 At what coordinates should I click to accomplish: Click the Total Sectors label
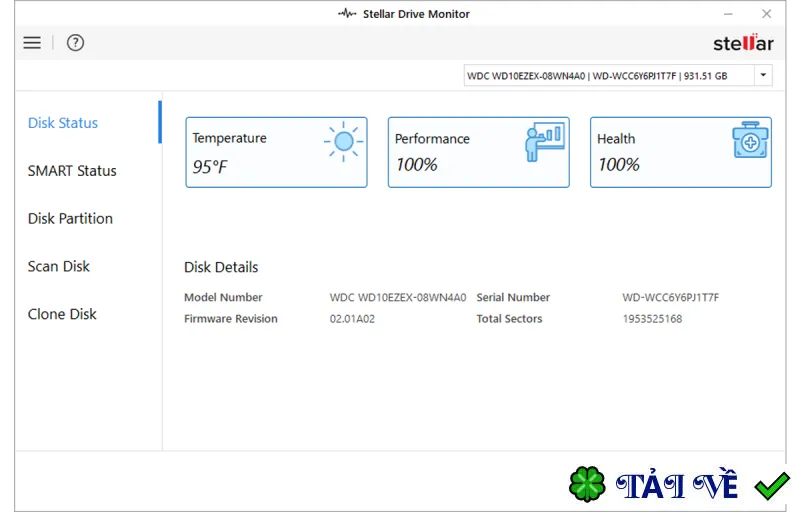click(509, 319)
